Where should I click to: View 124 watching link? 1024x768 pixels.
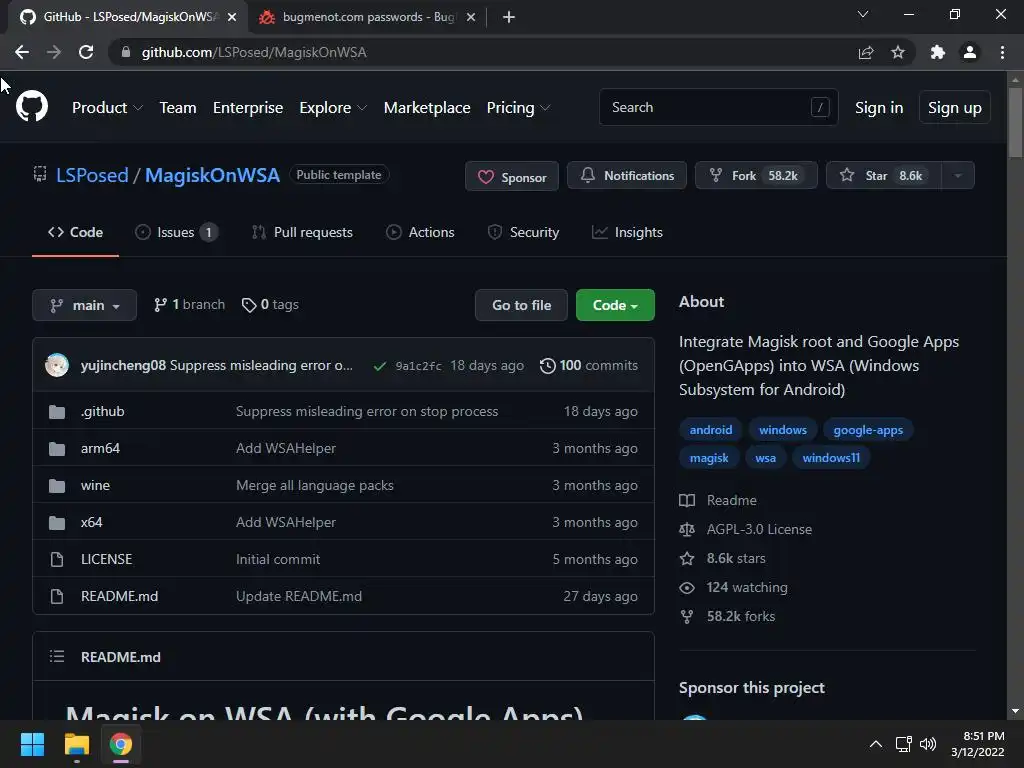coord(746,587)
